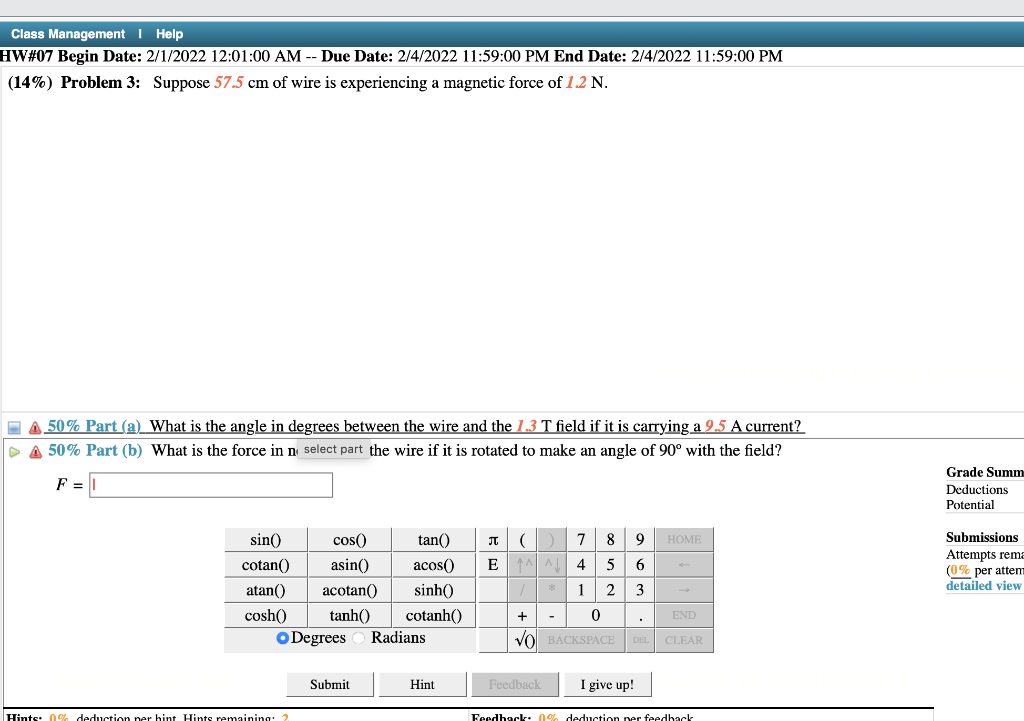The height and width of the screenshot is (721, 1024).
Task: Open the detailed view link under Submissions
Action: click(x=981, y=585)
